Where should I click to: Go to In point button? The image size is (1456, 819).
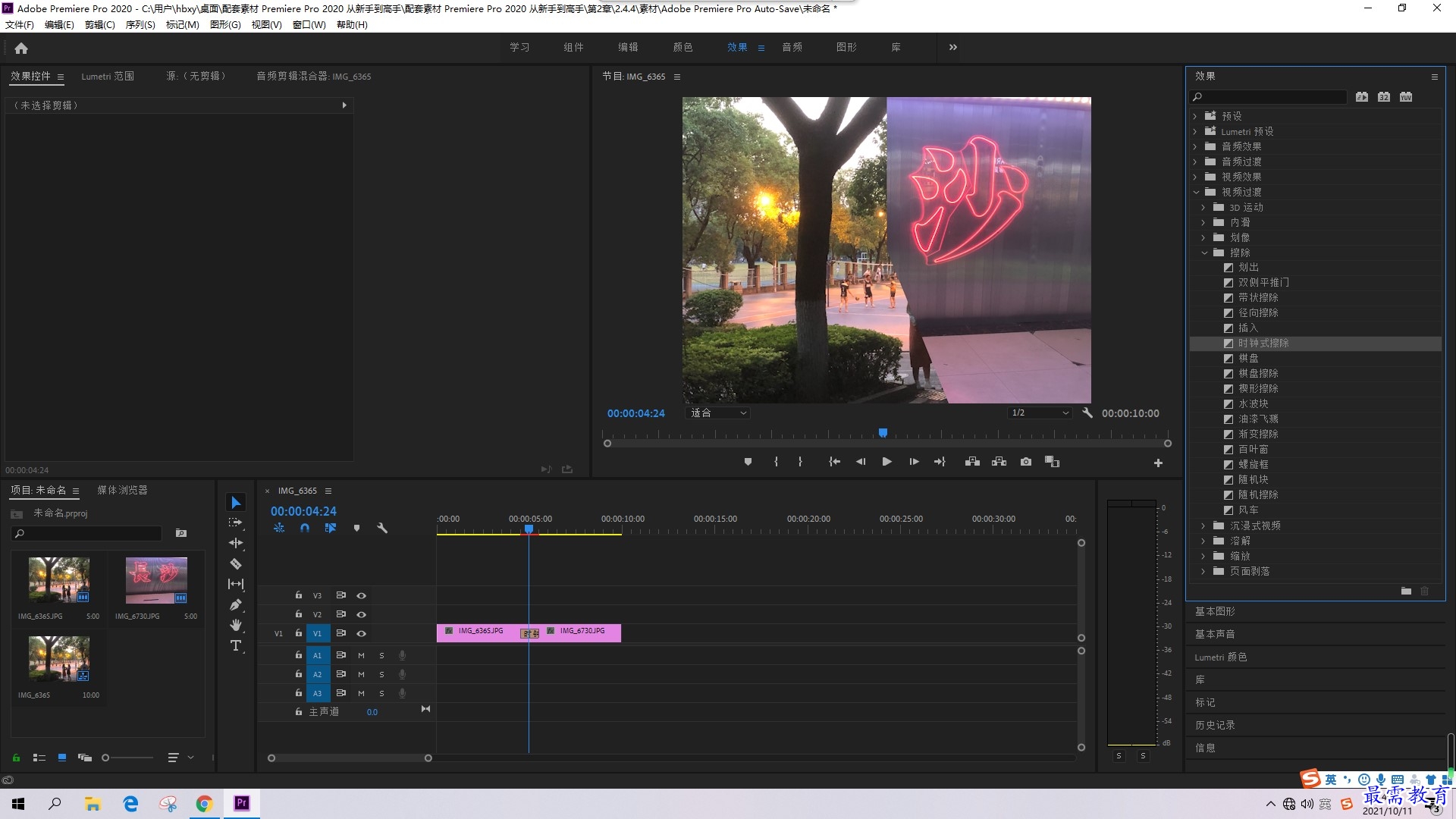point(834,462)
